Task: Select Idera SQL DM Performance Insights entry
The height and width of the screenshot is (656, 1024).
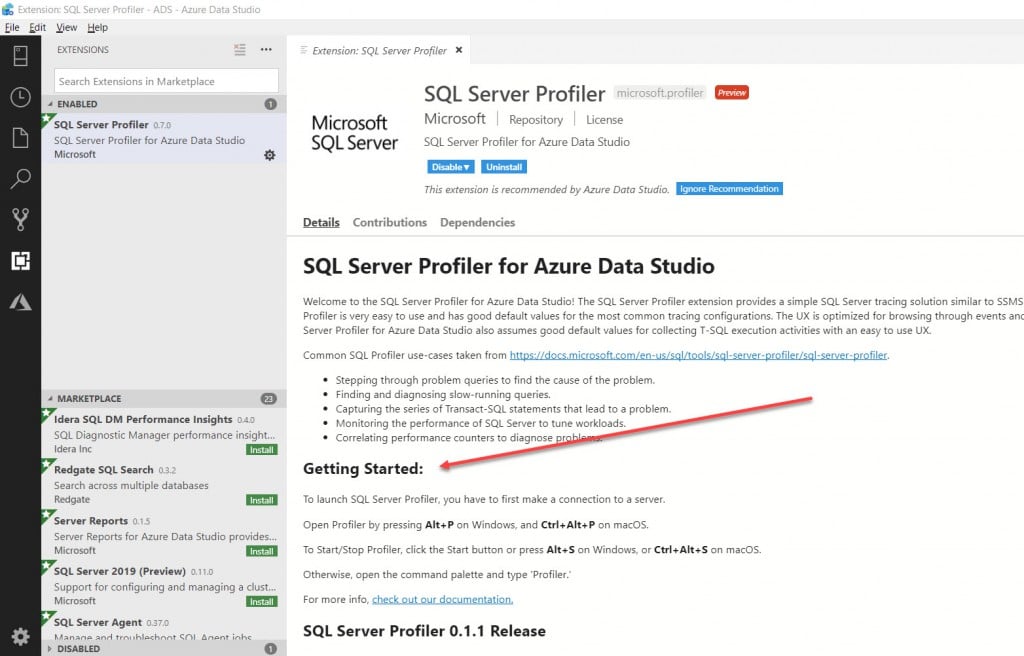Action: tap(163, 433)
